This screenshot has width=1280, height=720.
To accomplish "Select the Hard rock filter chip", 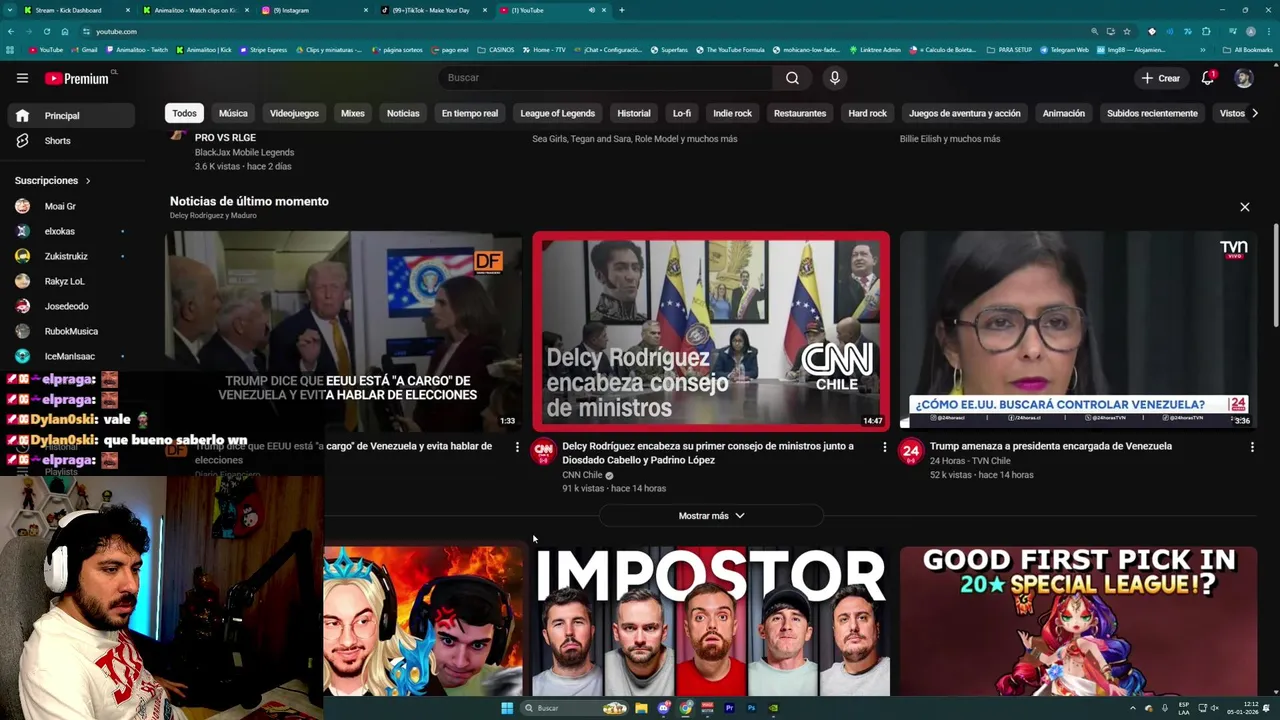I will [867, 113].
